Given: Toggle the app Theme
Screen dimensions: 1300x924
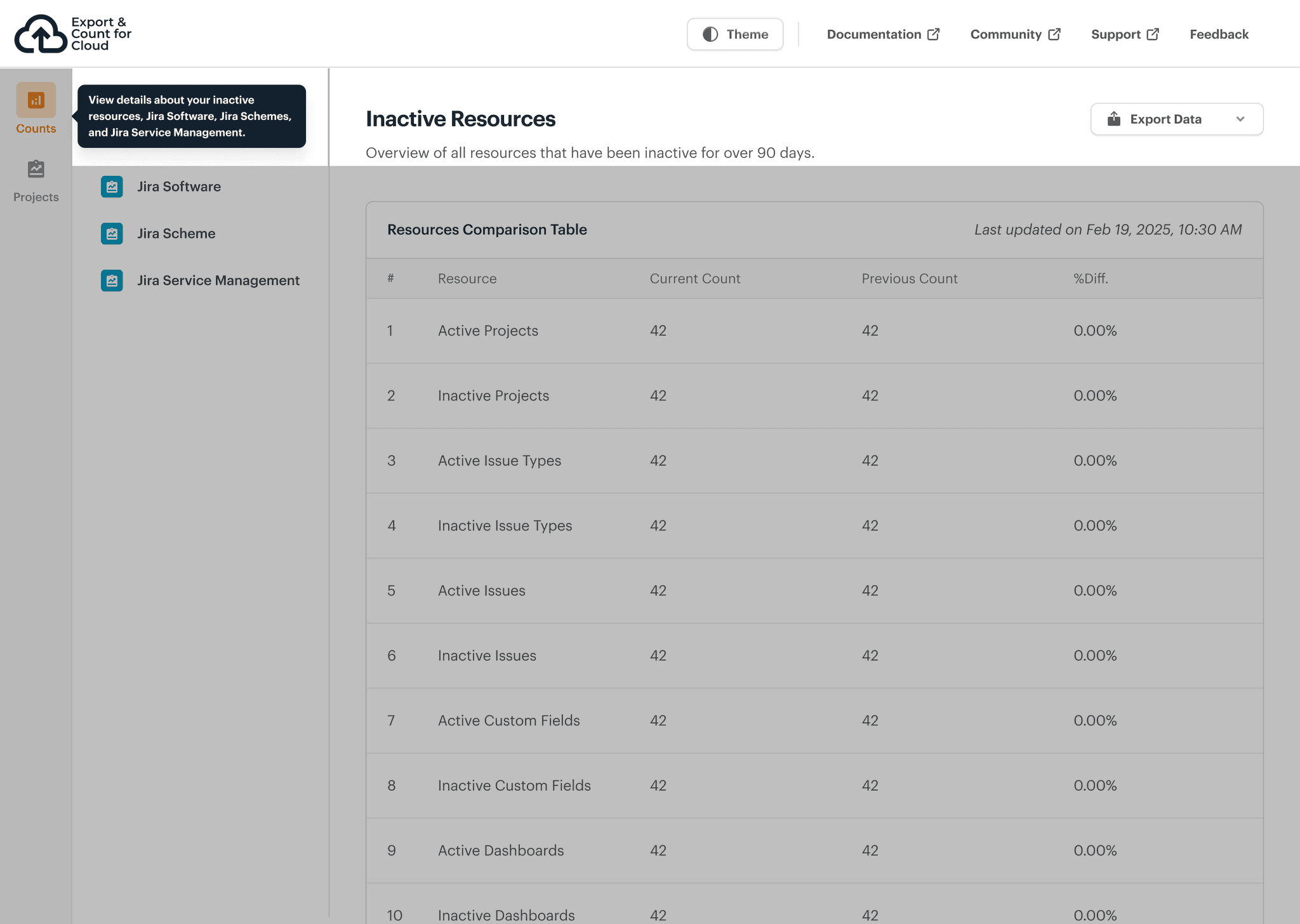Looking at the screenshot, I should [x=734, y=34].
